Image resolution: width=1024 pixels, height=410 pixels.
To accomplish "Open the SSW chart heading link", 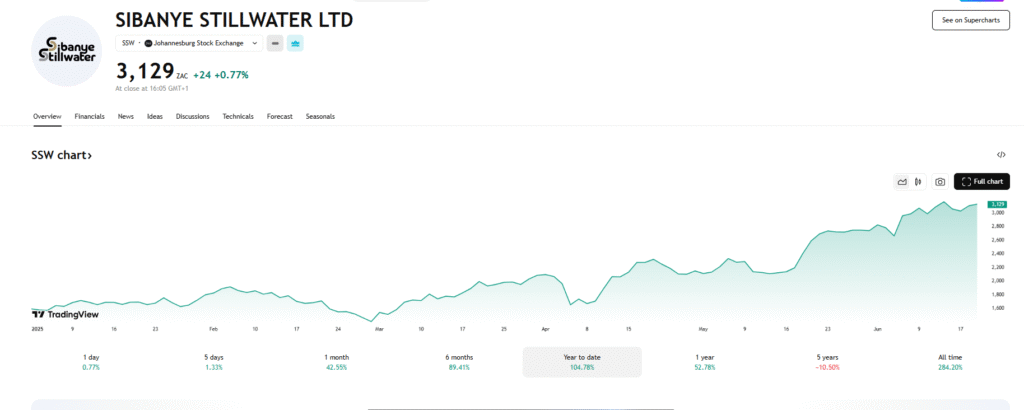I will point(61,155).
